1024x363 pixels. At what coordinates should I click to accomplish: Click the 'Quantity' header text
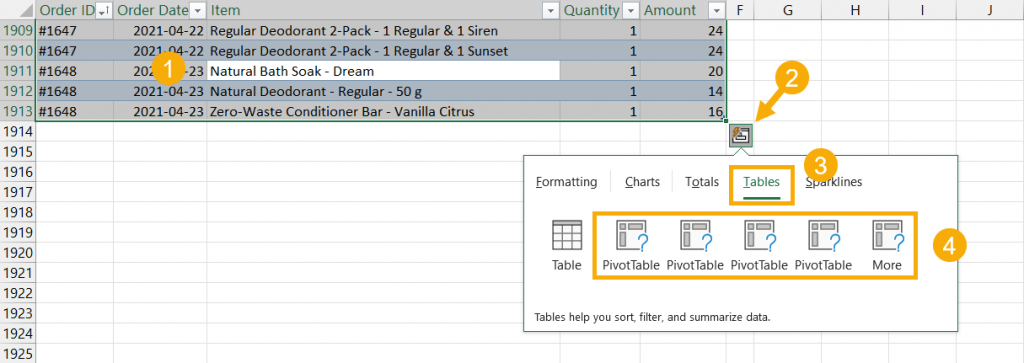click(591, 10)
